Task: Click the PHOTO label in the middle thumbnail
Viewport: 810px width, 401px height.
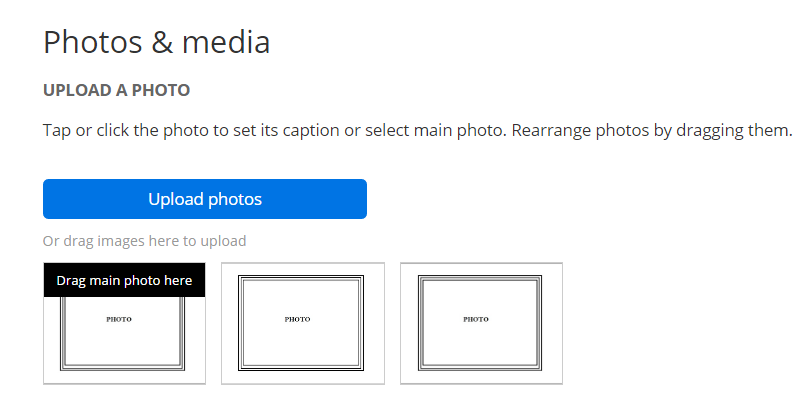Action: 297,319
